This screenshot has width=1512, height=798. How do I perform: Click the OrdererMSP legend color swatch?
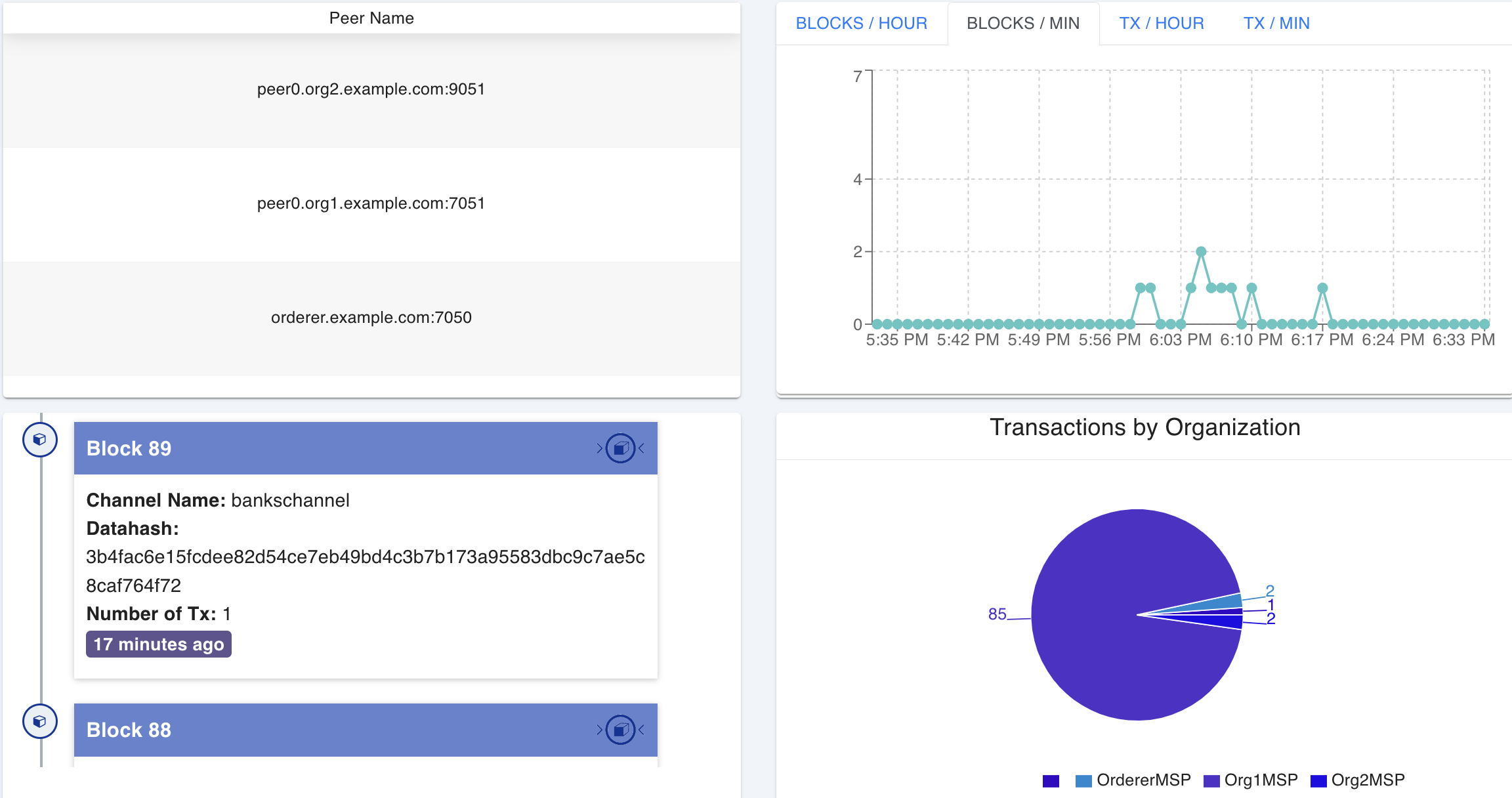coord(1083,781)
